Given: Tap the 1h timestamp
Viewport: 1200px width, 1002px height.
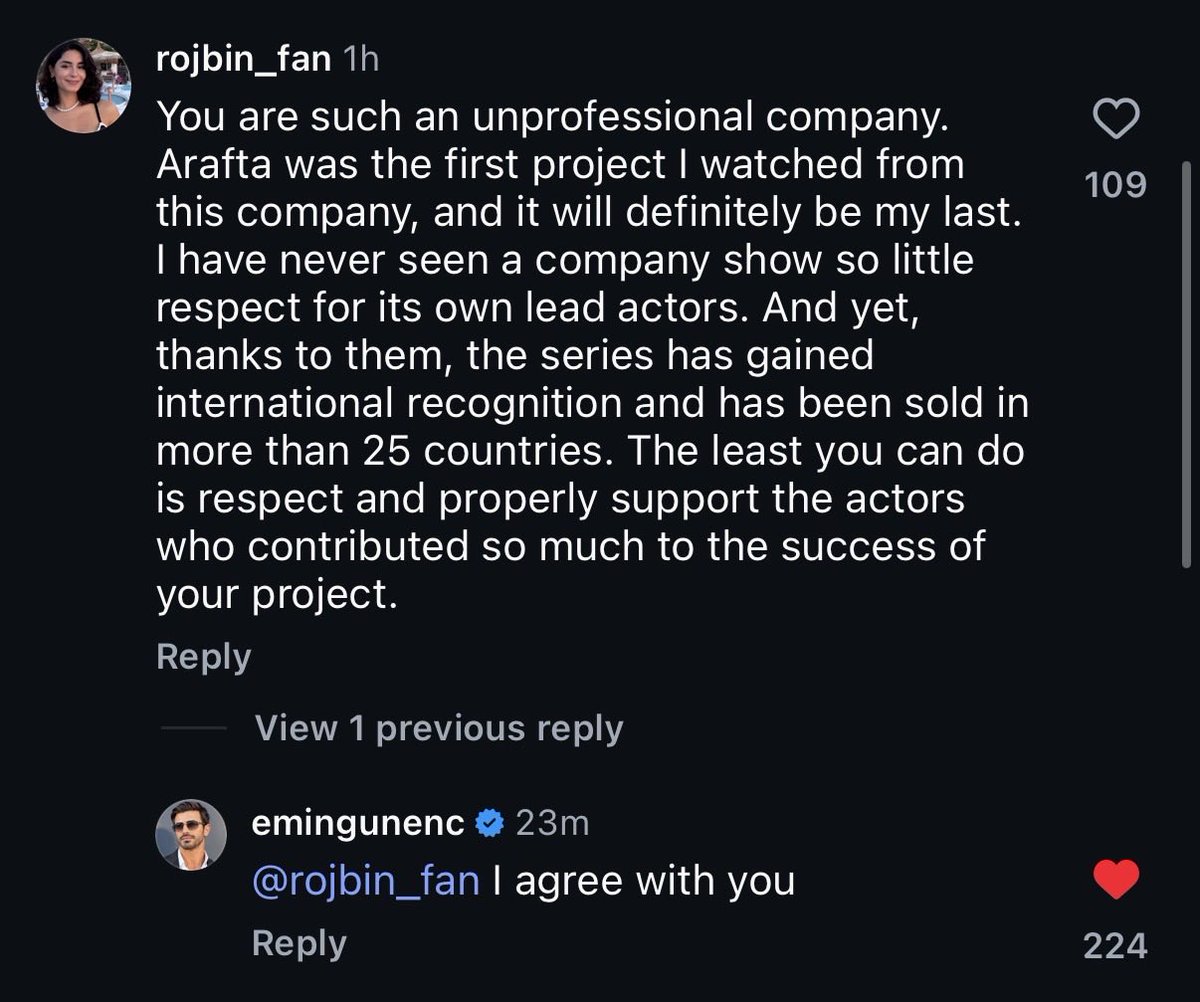Looking at the screenshot, I should tap(360, 59).
